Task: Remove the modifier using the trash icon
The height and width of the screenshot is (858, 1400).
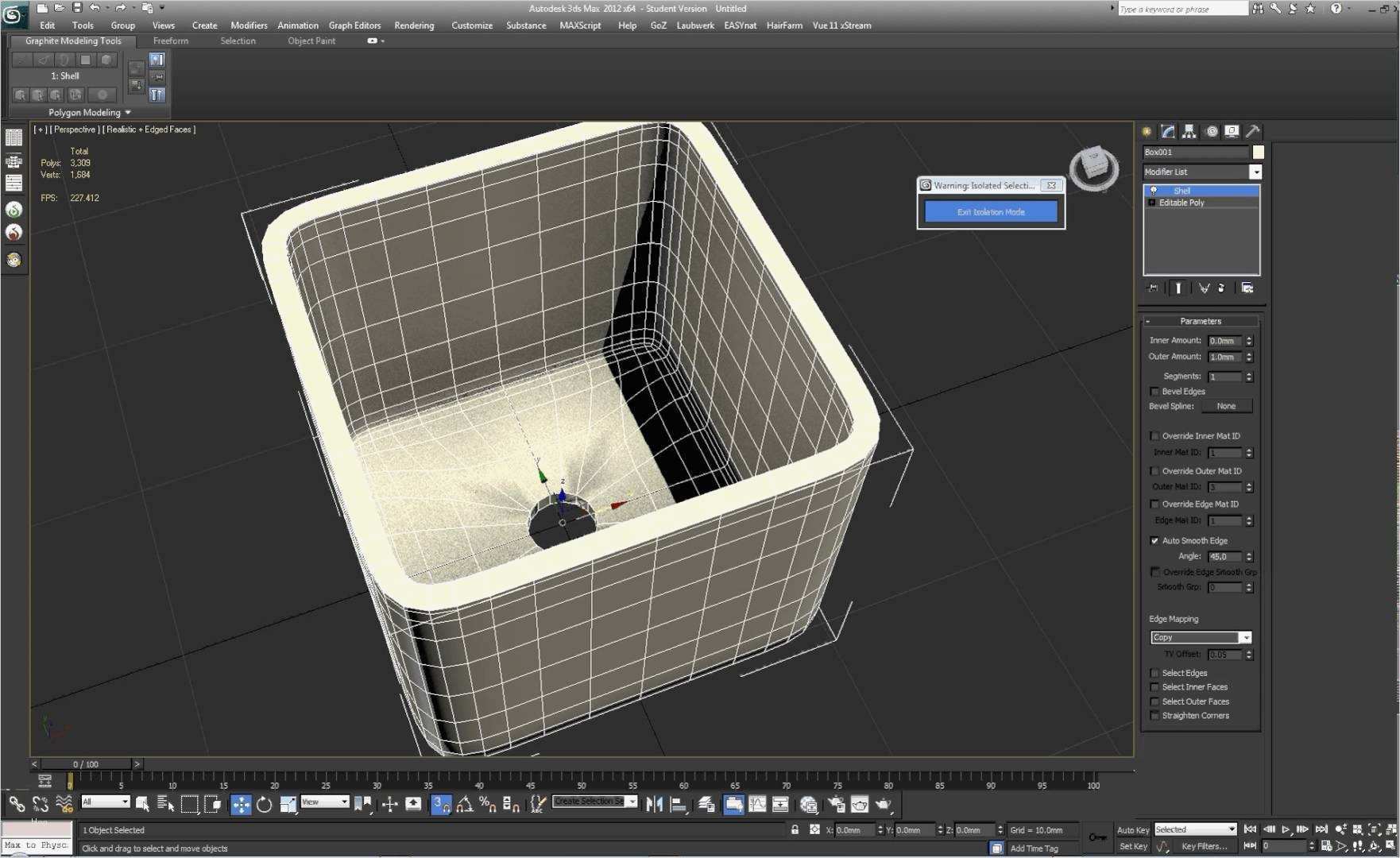Action: (1221, 288)
